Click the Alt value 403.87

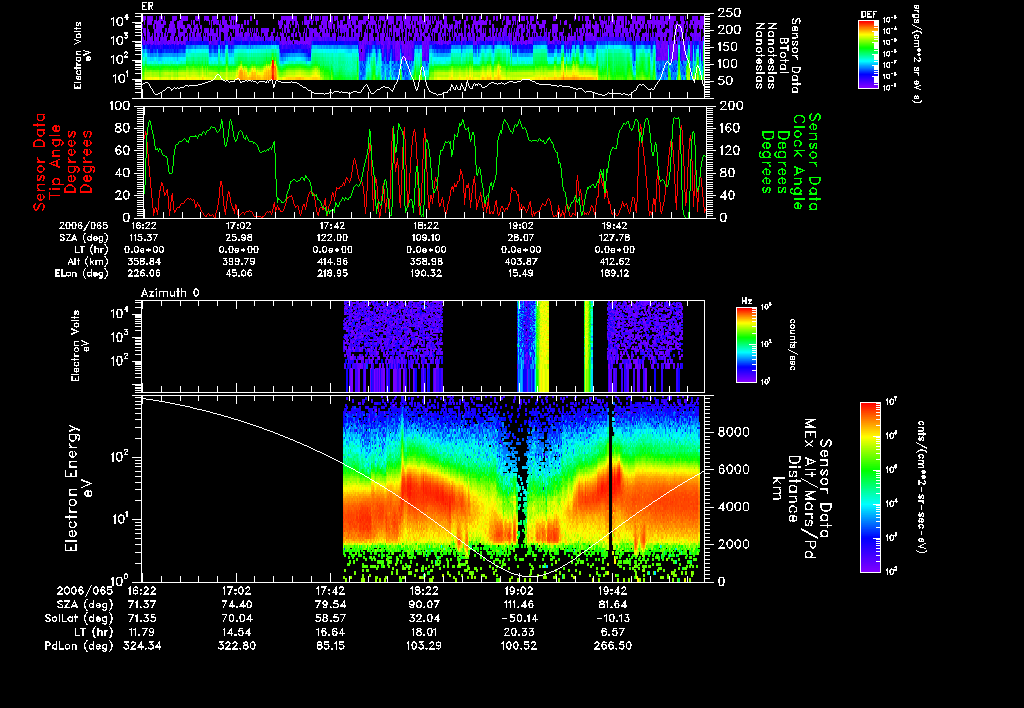520,261
